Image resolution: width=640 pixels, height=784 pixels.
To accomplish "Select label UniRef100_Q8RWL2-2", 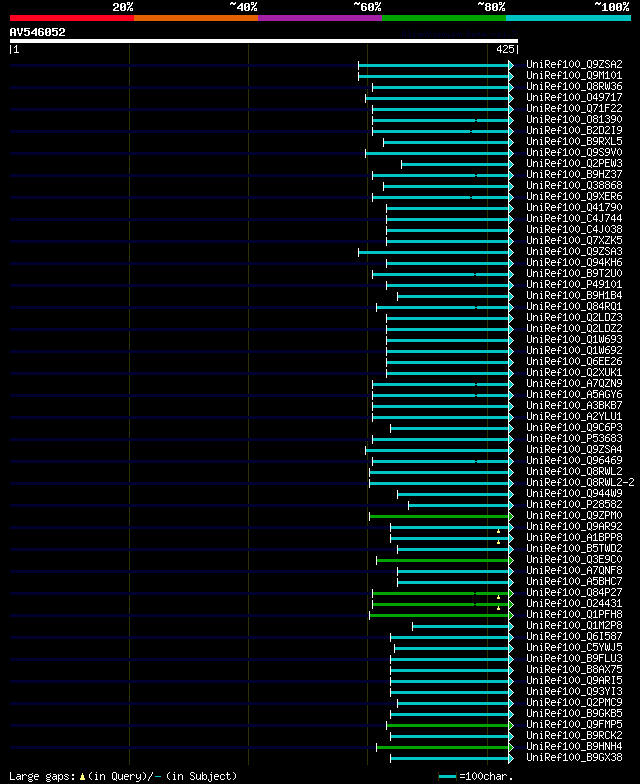I will pyautogui.click(x=580, y=482).
